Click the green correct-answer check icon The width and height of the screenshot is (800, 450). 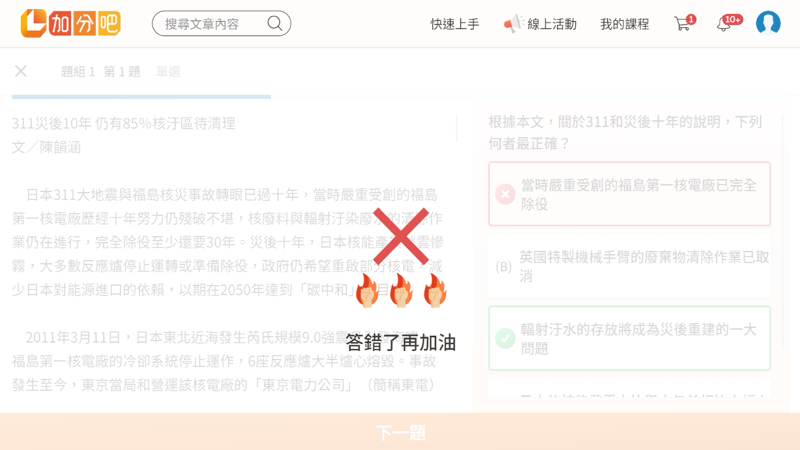[x=505, y=338]
